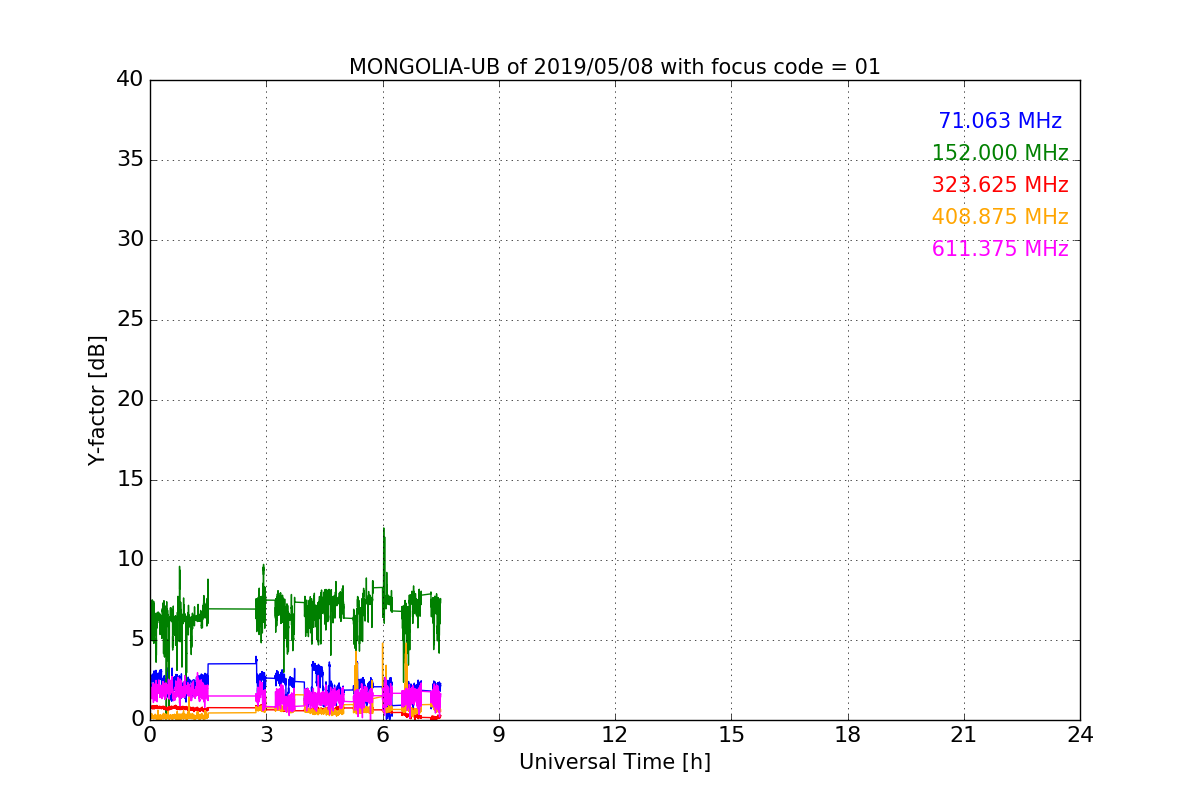
Task: Click the green 152 MHz peak near 6 h
Action: pyautogui.click(x=383, y=530)
